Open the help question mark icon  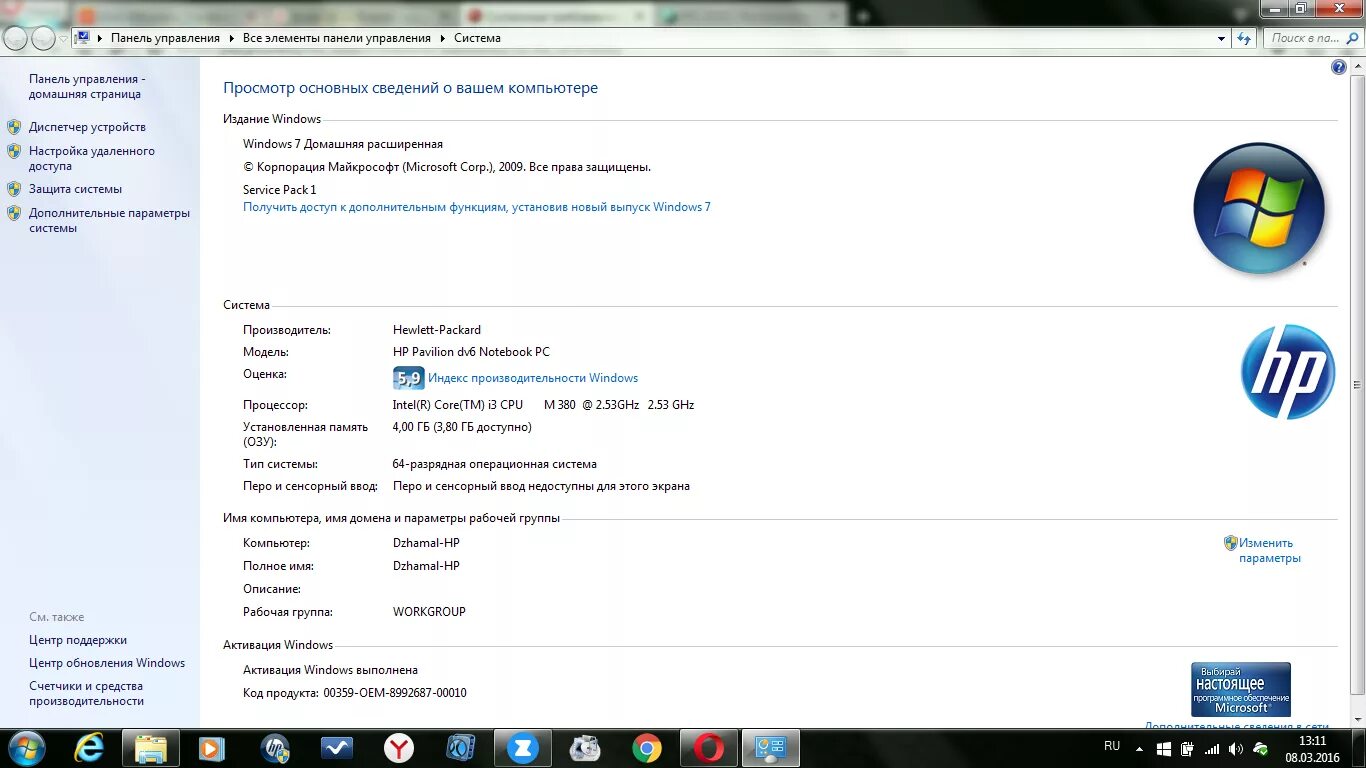coord(1339,67)
